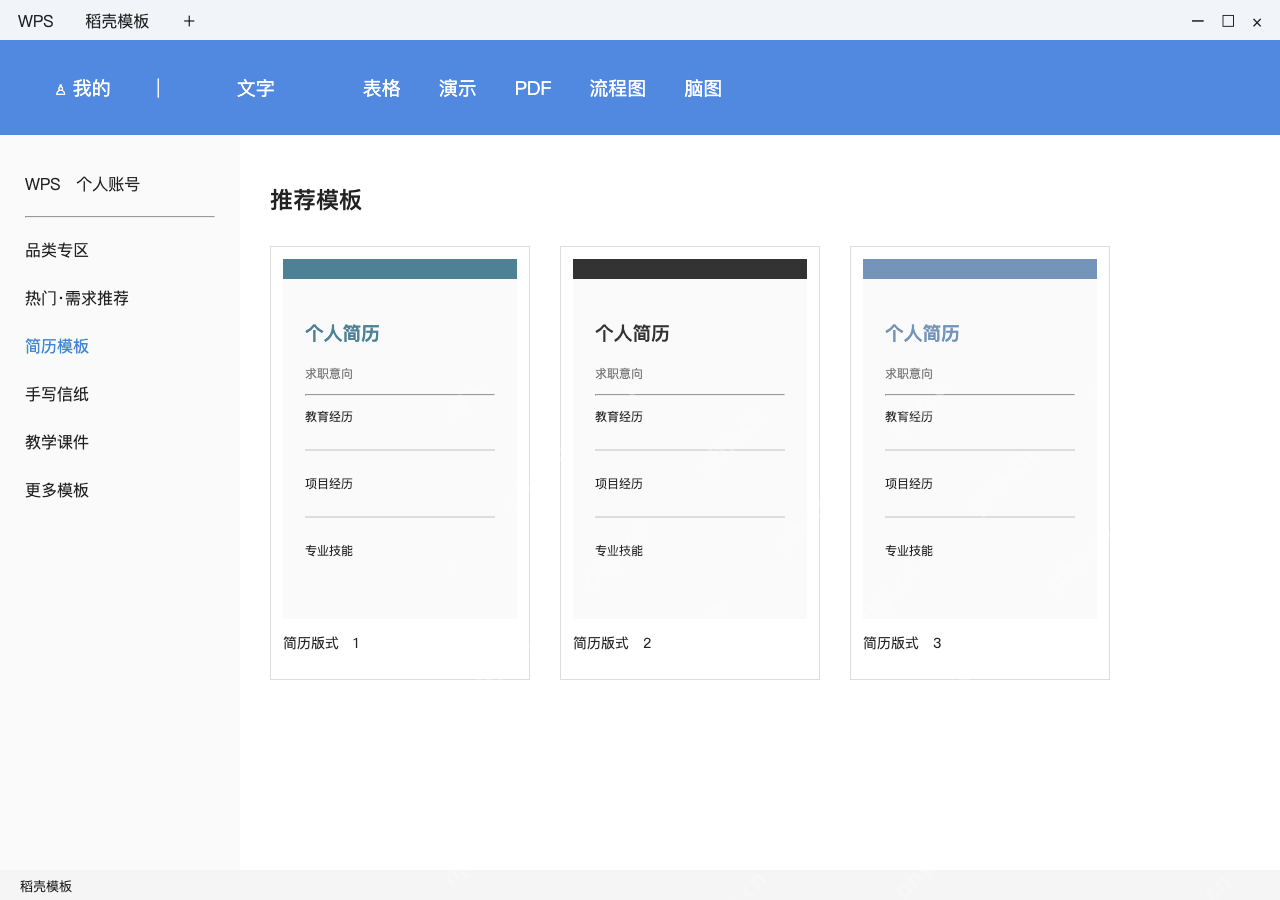
Task: Switch to the 稻壳模板 tab
Action: [117, 21]
